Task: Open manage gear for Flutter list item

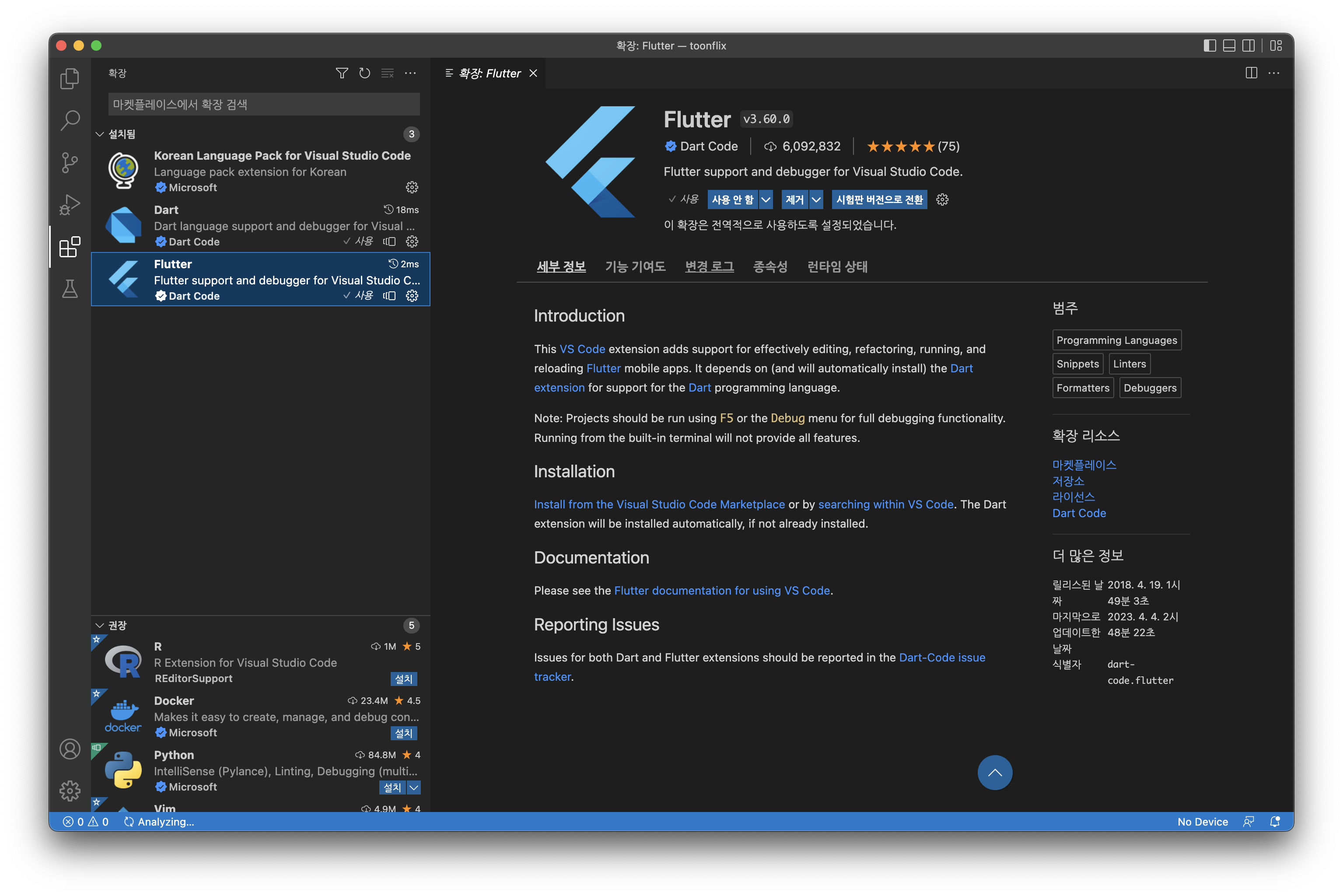Action: [412, 296]
